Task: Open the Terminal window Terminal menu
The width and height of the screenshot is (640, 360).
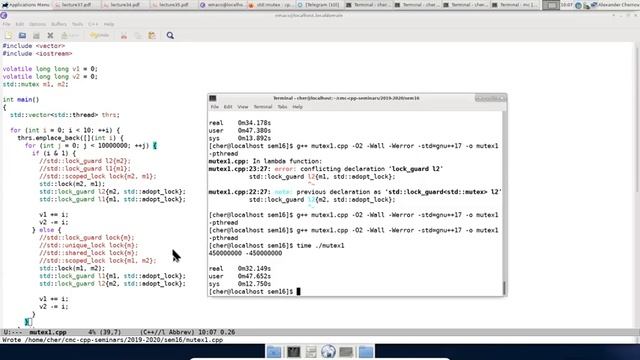Action: [x=263, y=107]
